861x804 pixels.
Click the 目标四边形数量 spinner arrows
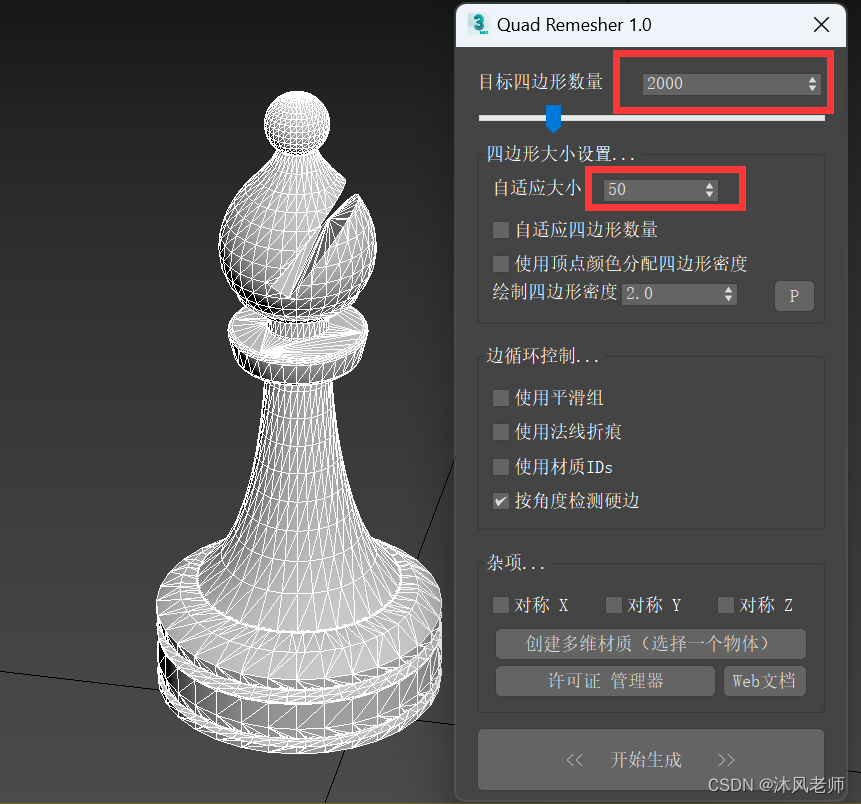[x=812, y=83]
